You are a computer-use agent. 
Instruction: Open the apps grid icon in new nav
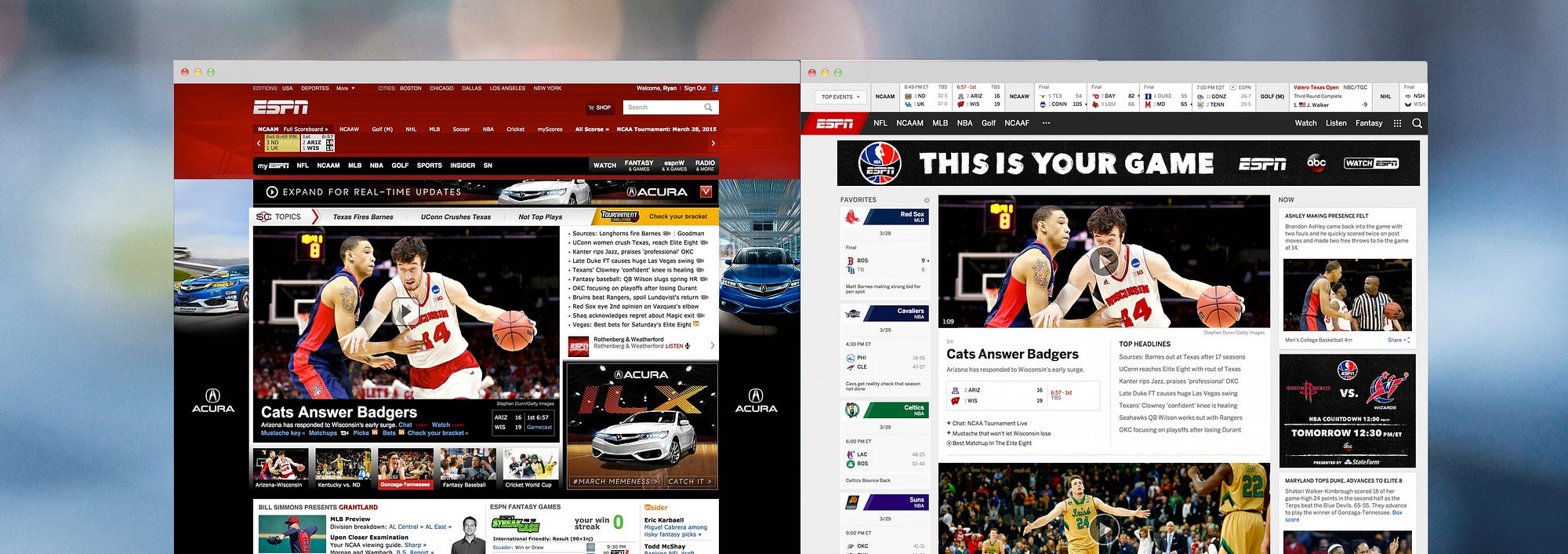coord(1397,123)
